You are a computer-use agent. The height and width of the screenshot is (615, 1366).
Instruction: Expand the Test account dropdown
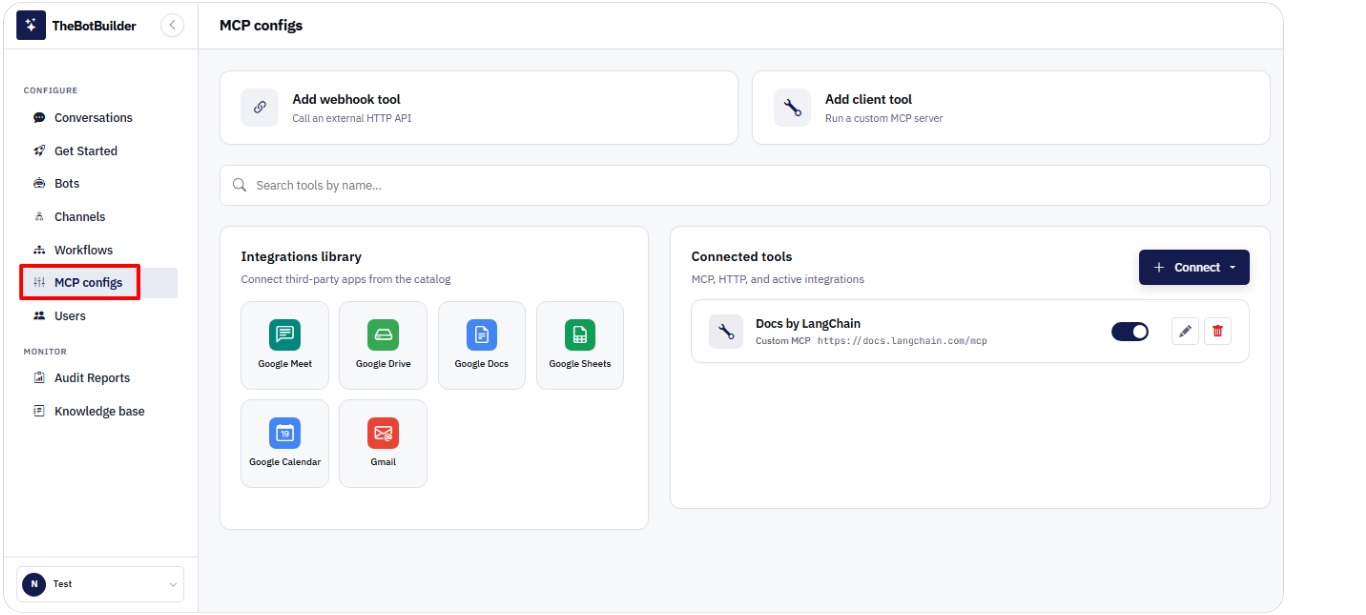pyautogui.click(x=100, y=584)
